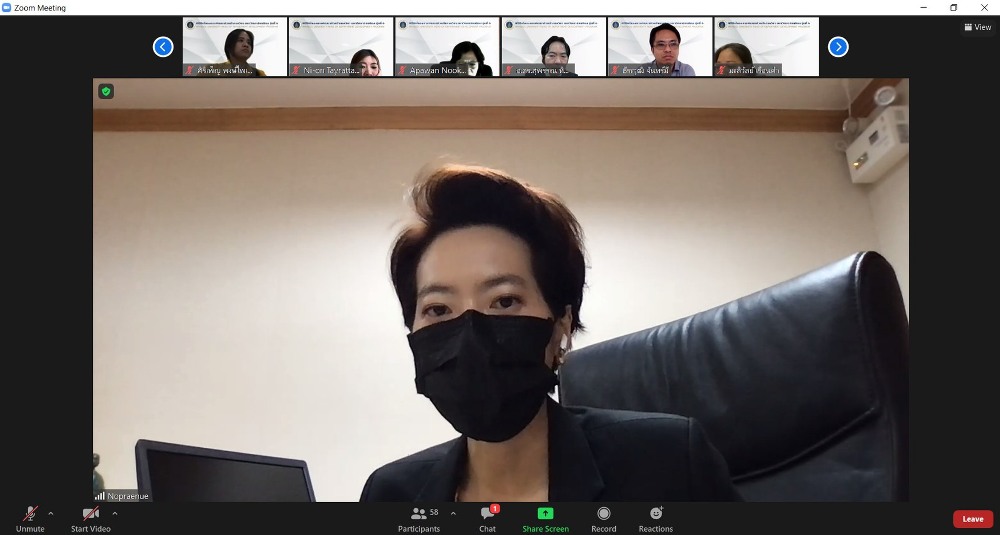Click the green Share Screen icon
The width and height of the screenshot is (1000, 535).
[x=545, y=513]
